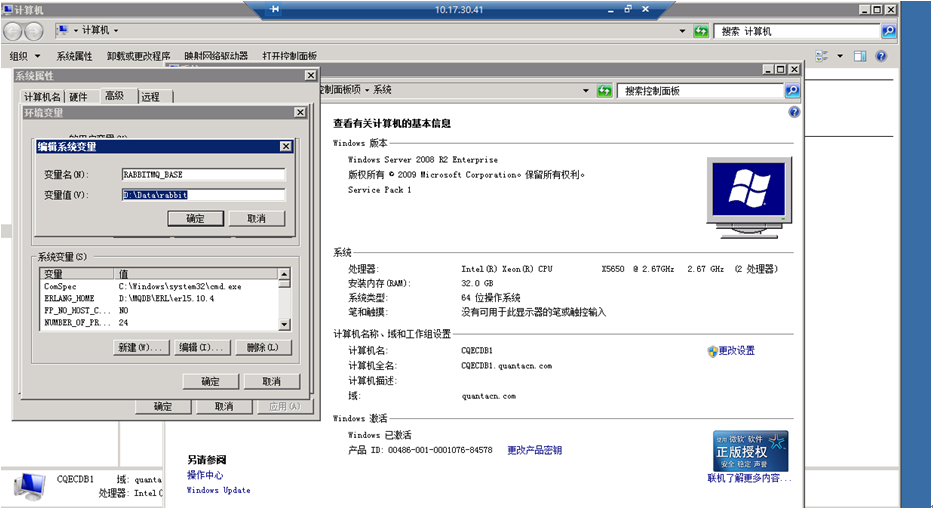Click 确定 in System Properties dialog
The height and width of the screenshot is (516, 933).
pyautogui.click(x=163, y=406)
